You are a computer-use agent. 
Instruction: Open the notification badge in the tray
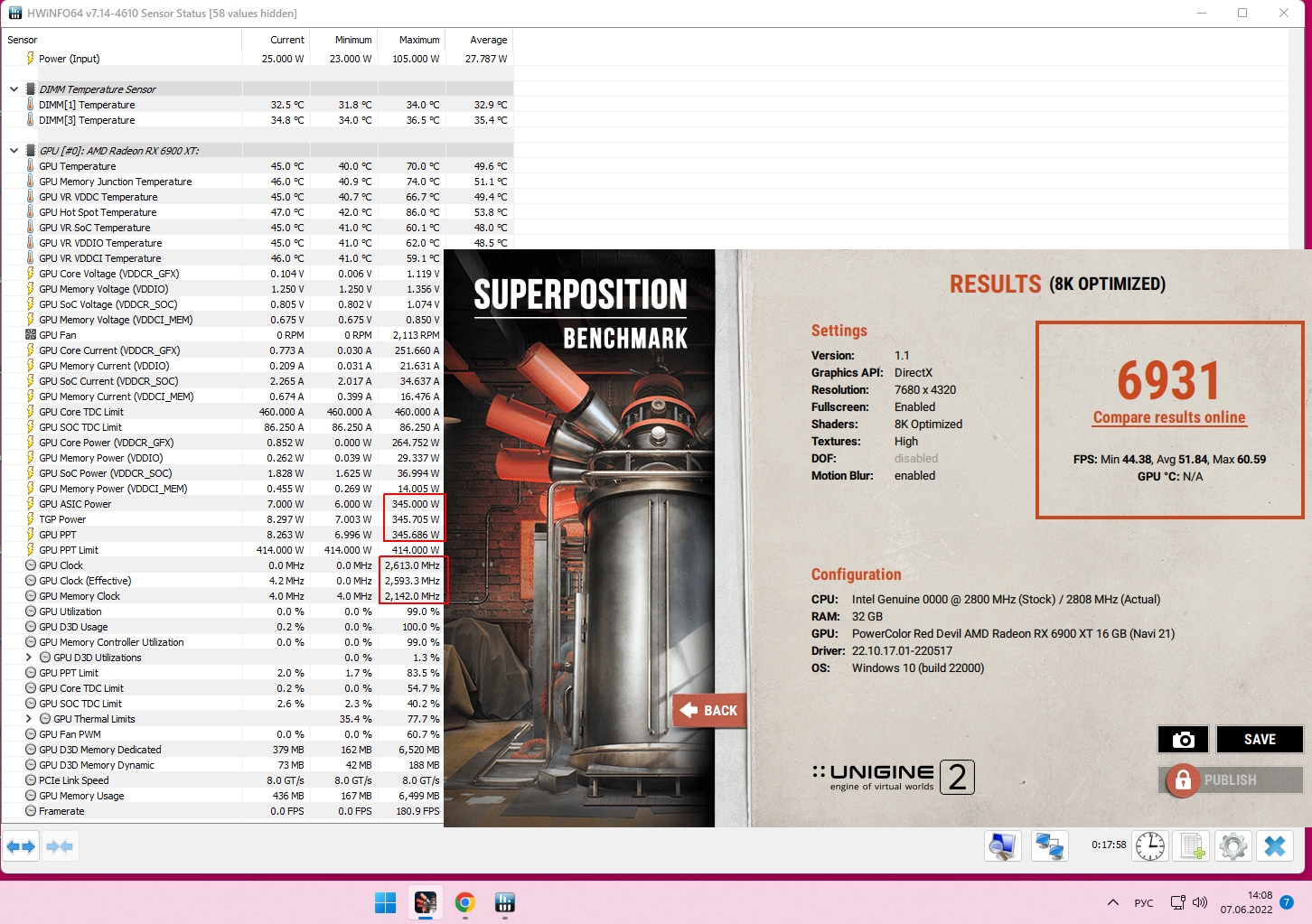1287,902
